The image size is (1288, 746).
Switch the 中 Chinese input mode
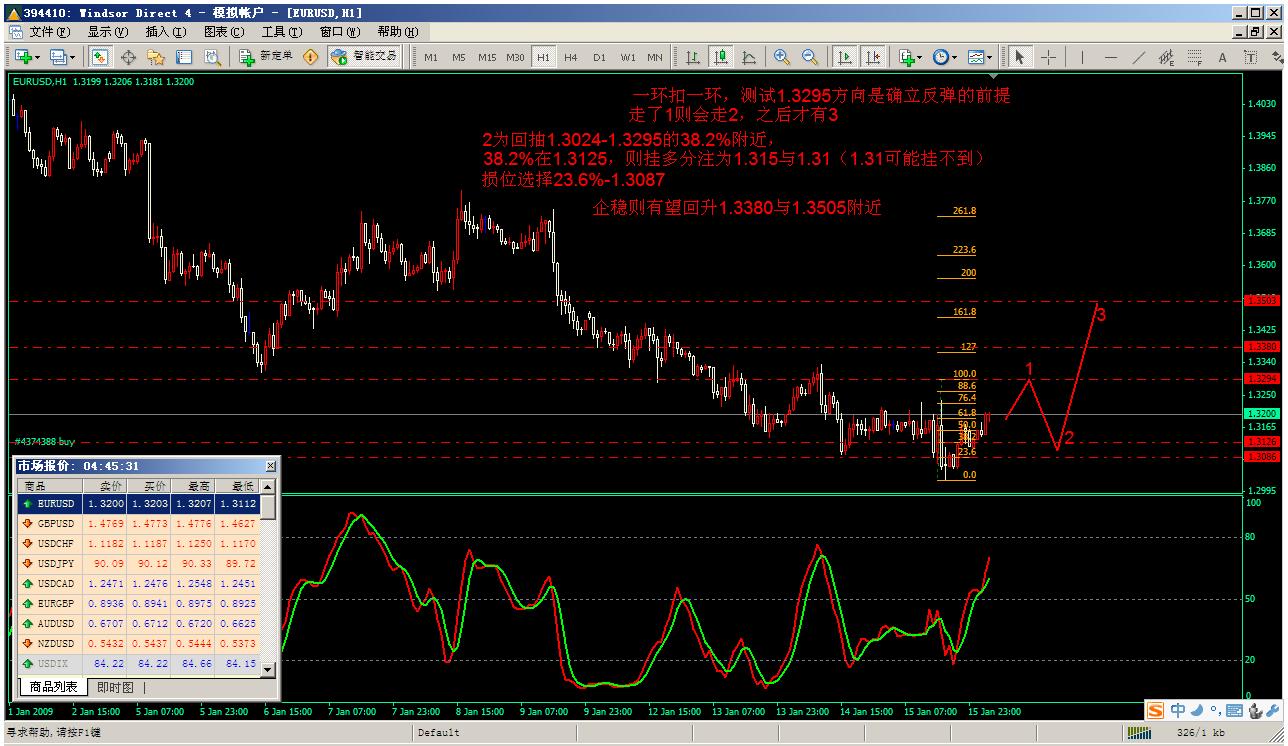(1178, 711)
